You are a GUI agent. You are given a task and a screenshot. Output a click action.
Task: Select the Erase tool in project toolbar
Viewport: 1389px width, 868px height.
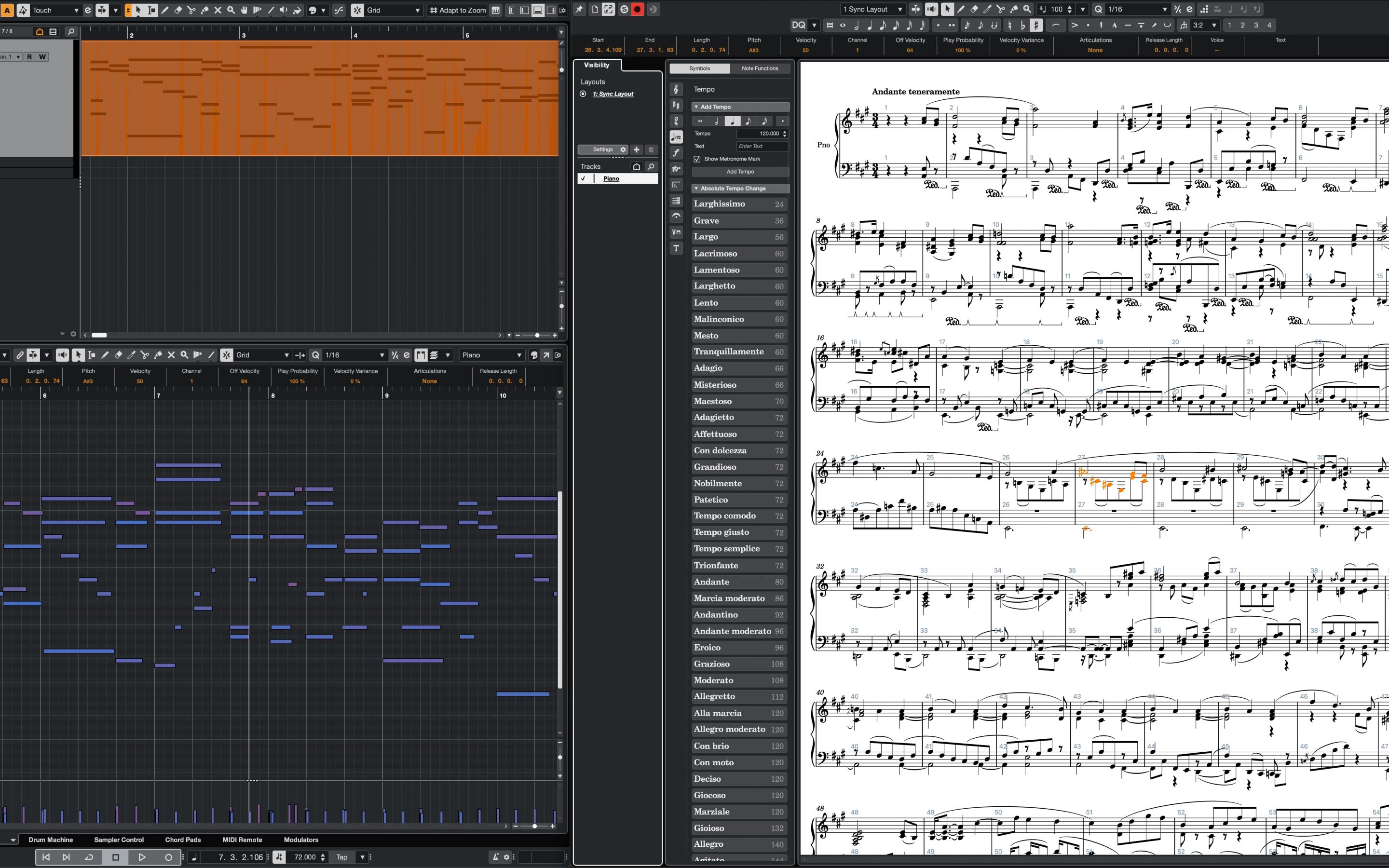tap(178, 10)
